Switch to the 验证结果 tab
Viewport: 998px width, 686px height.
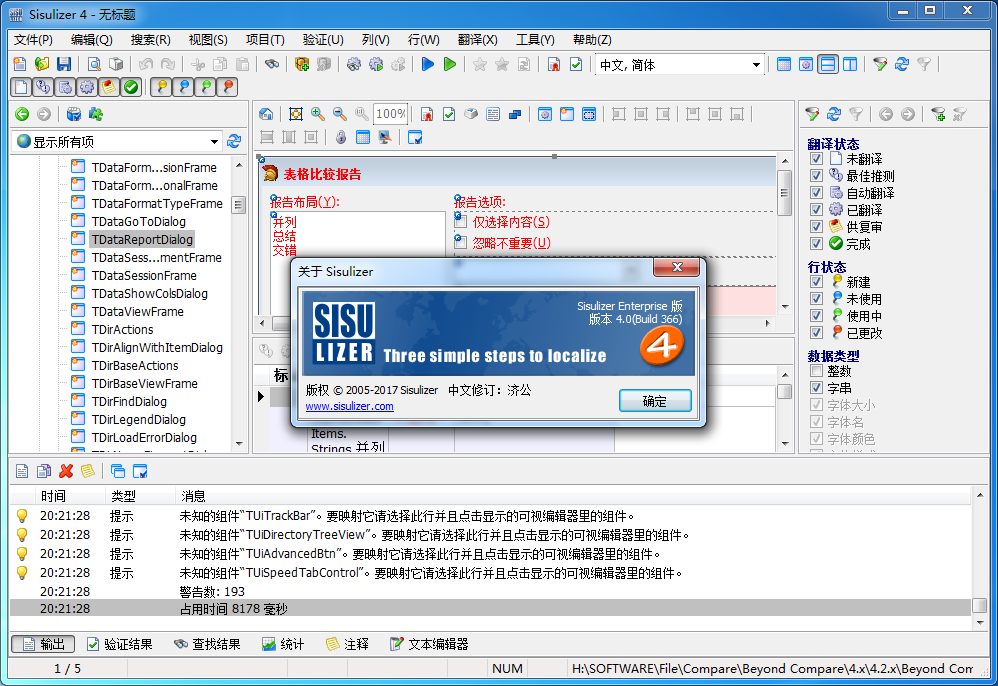120,644
